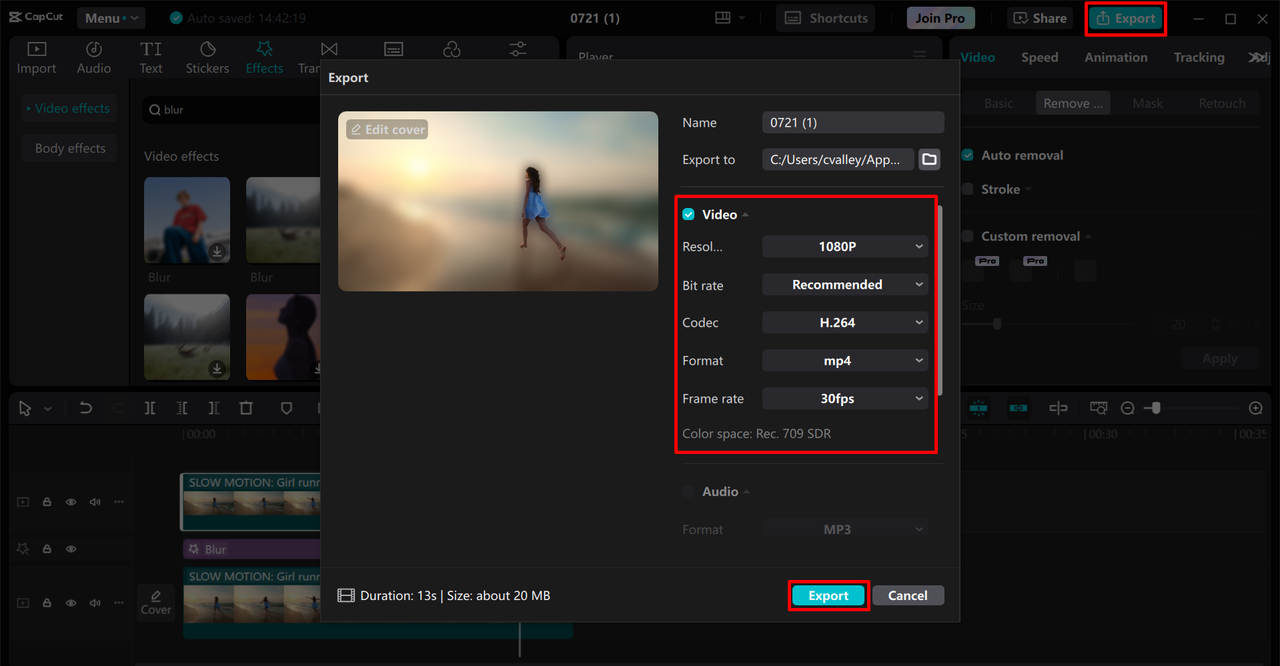Select the Basic sub-tab

pos(998,103)
